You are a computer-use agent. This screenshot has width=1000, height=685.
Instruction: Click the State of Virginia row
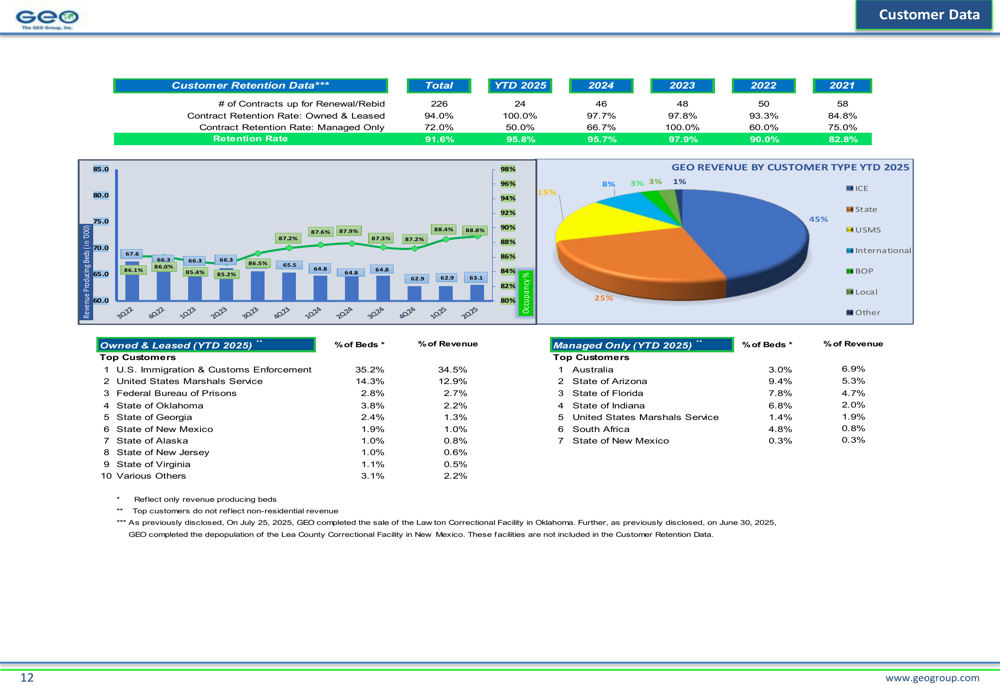[285, 464]
